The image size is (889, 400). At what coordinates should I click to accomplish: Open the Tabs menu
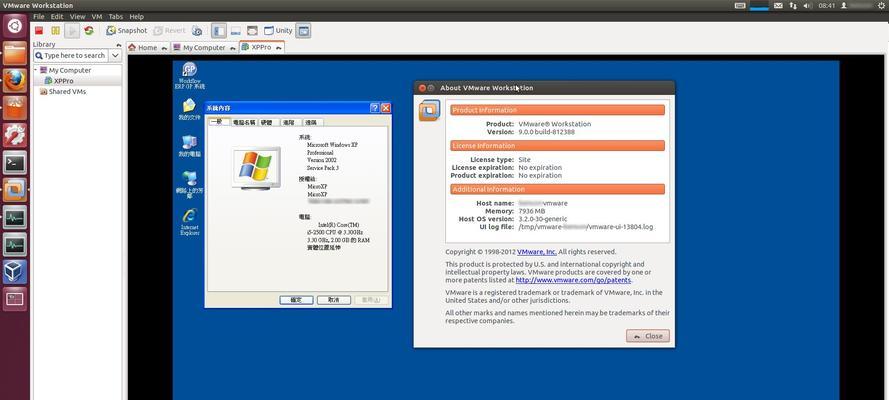coord(116,16)
